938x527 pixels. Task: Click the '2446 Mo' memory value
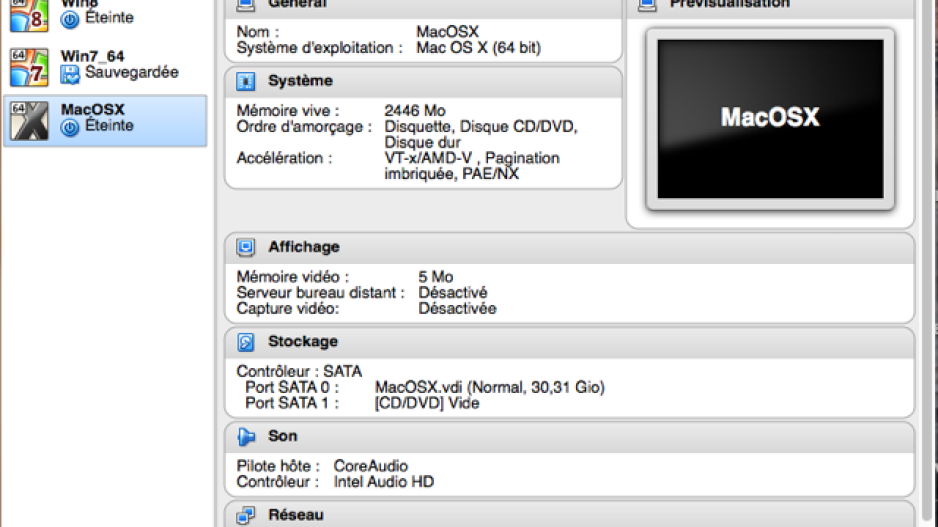(x=415, y=111)
